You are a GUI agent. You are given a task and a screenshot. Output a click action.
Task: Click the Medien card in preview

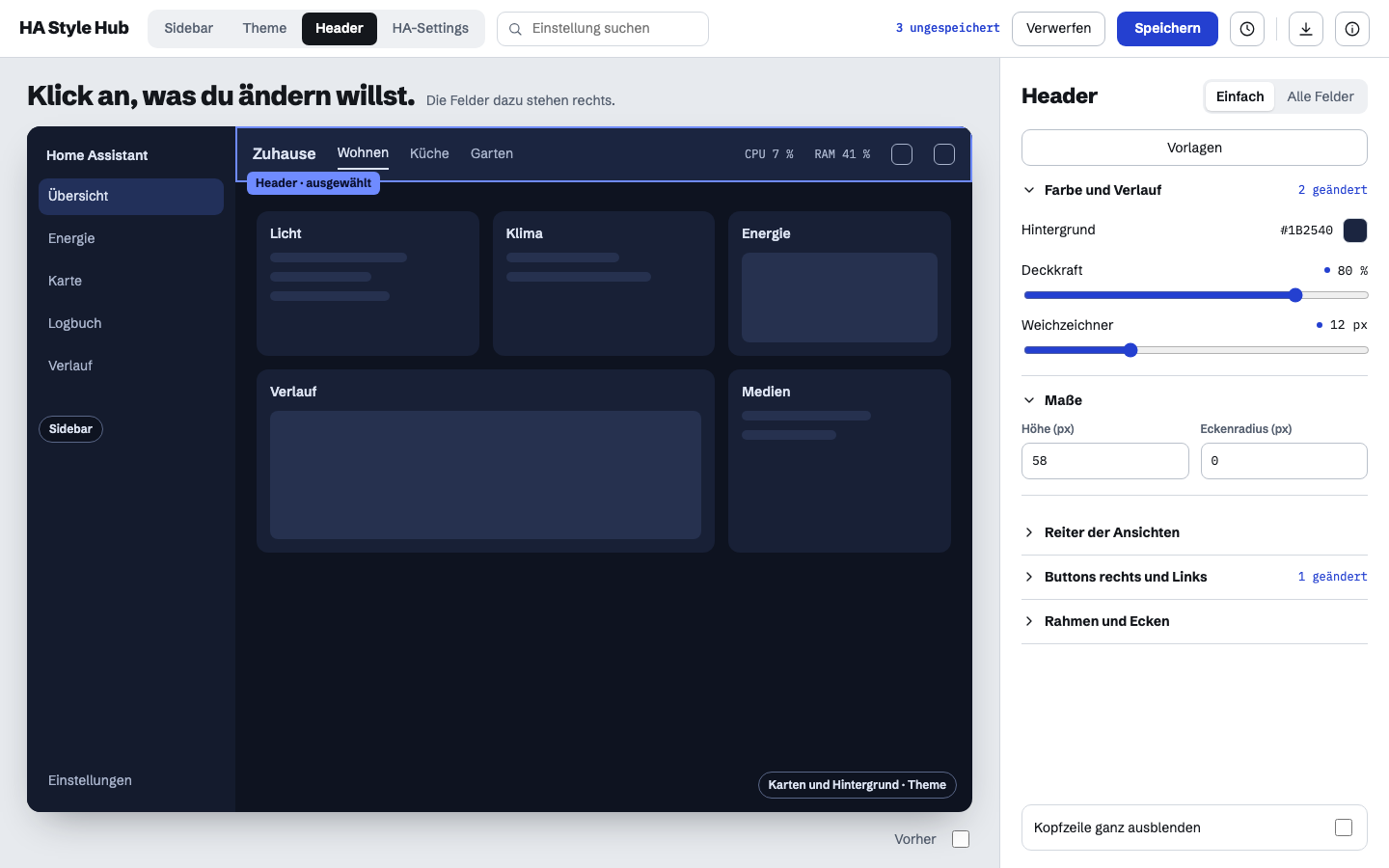point(839,461)
